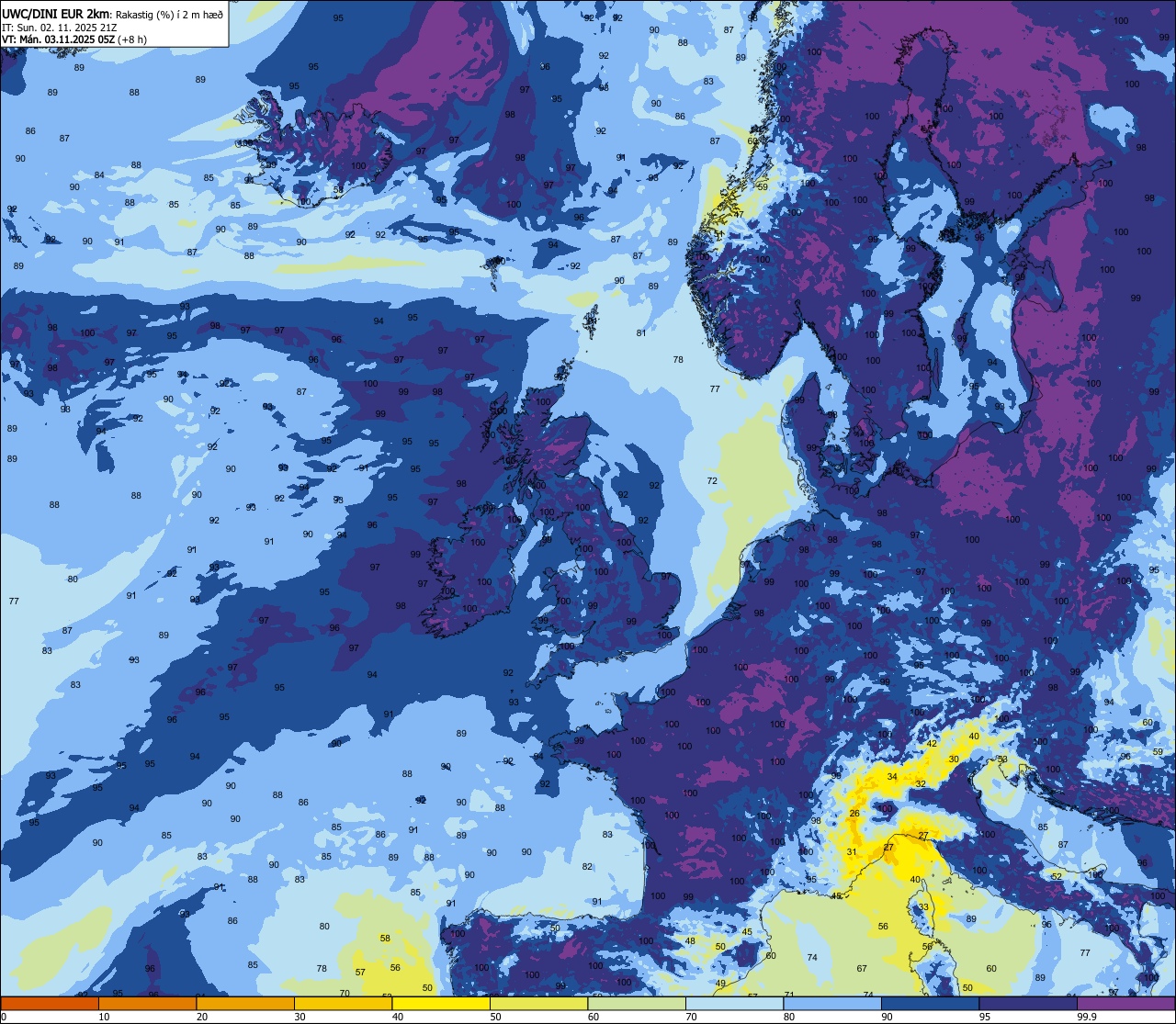Click the legend tick label "99.9"
The image size is (1176, 1024).
point(1087,1017)
